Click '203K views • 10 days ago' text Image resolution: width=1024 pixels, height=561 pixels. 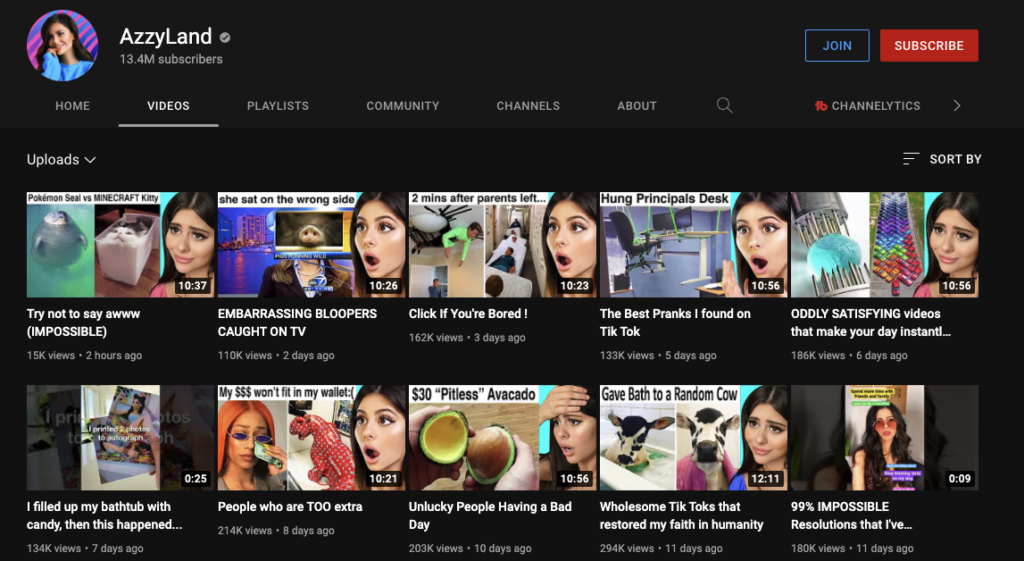[x=470, y=549]
